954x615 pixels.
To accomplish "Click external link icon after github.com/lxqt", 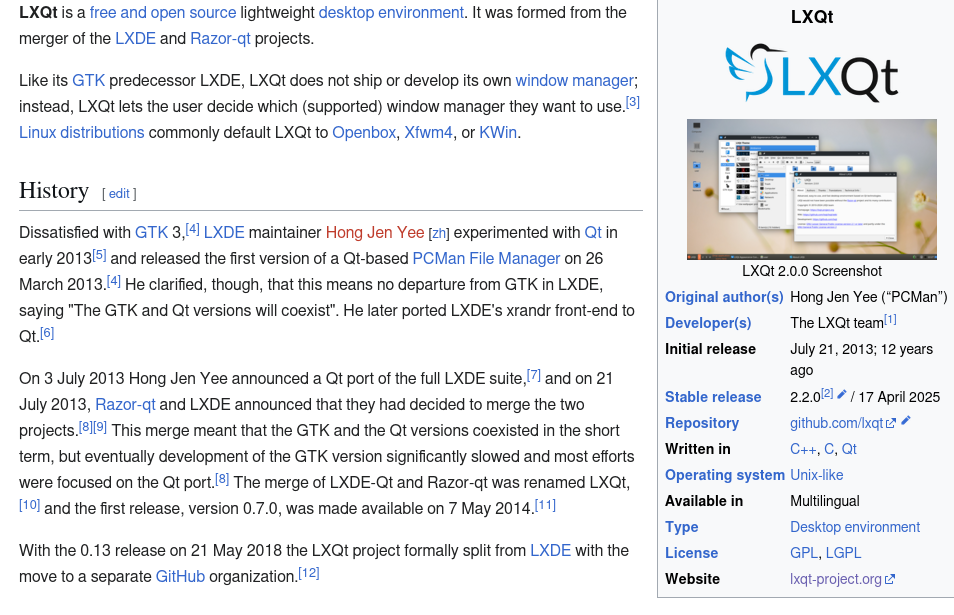I will point(891,423).
